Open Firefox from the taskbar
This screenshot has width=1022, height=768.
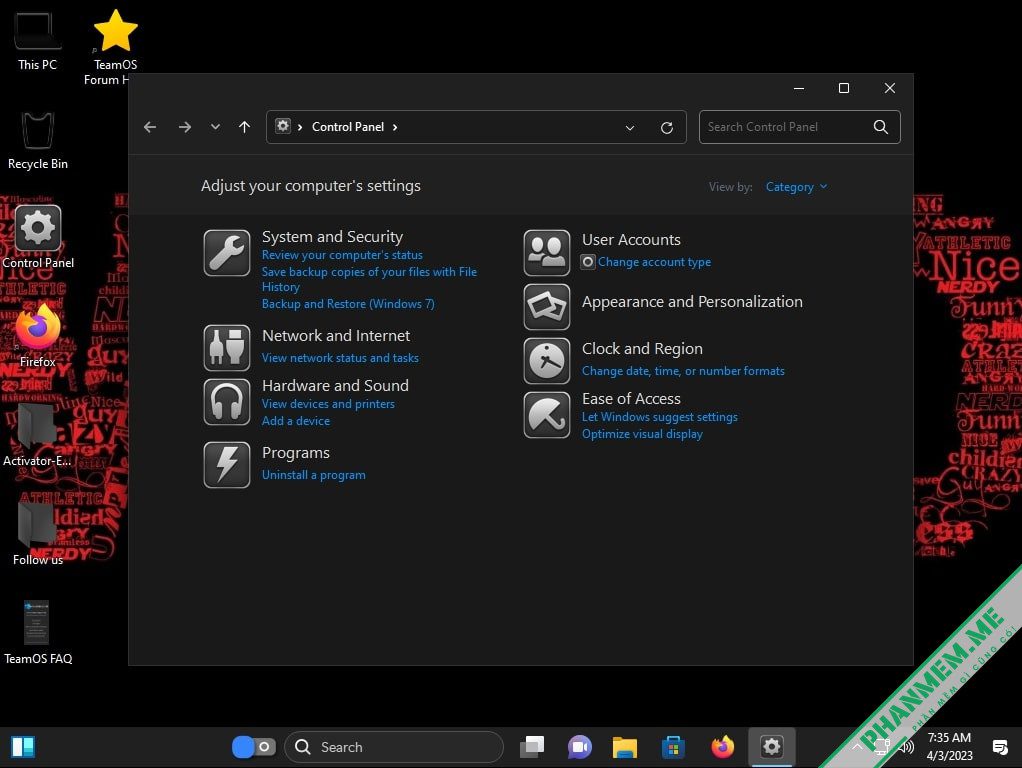tap(722, 747)
